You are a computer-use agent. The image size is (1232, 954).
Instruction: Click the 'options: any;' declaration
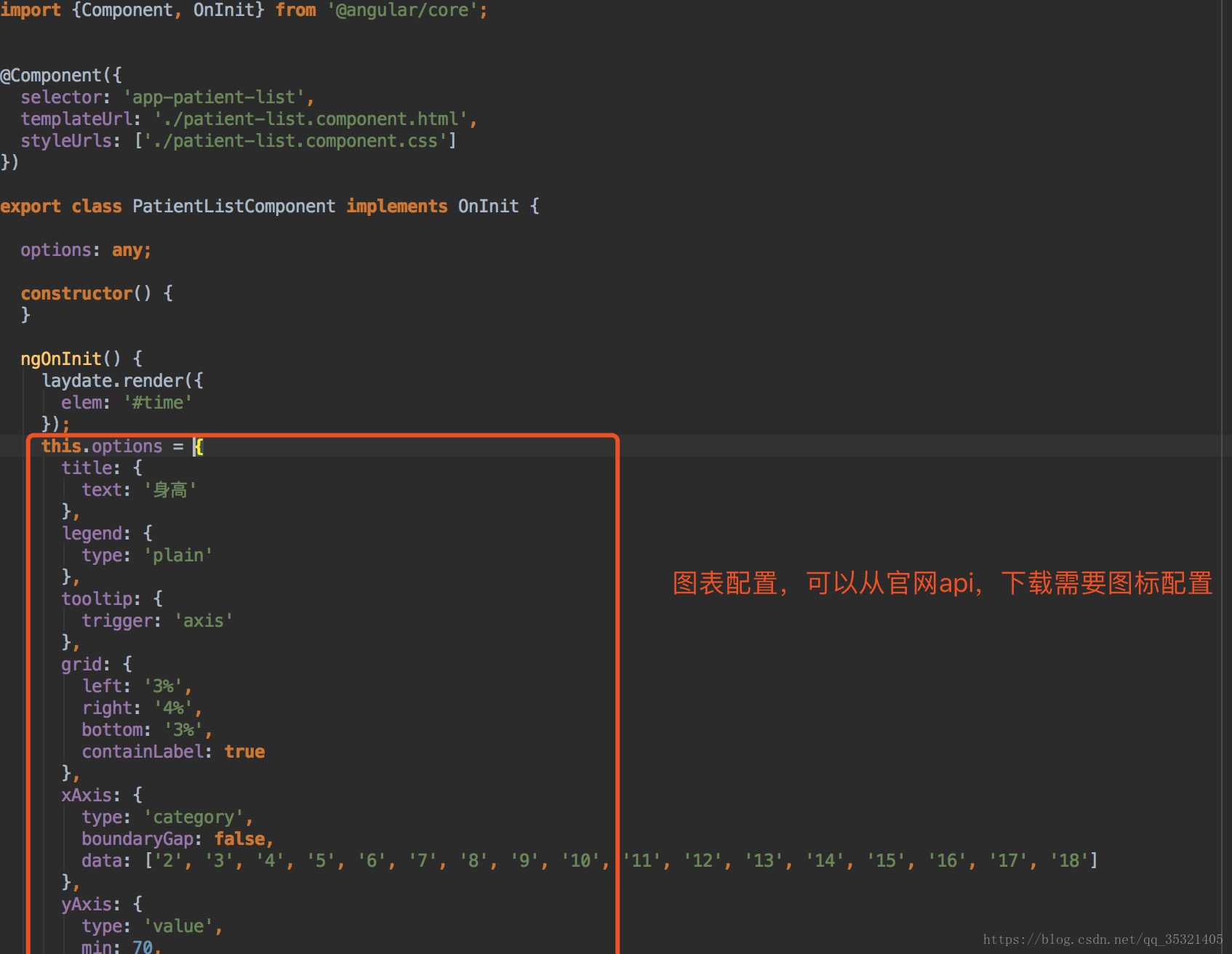pyautogui.click(x=86, y=250)
